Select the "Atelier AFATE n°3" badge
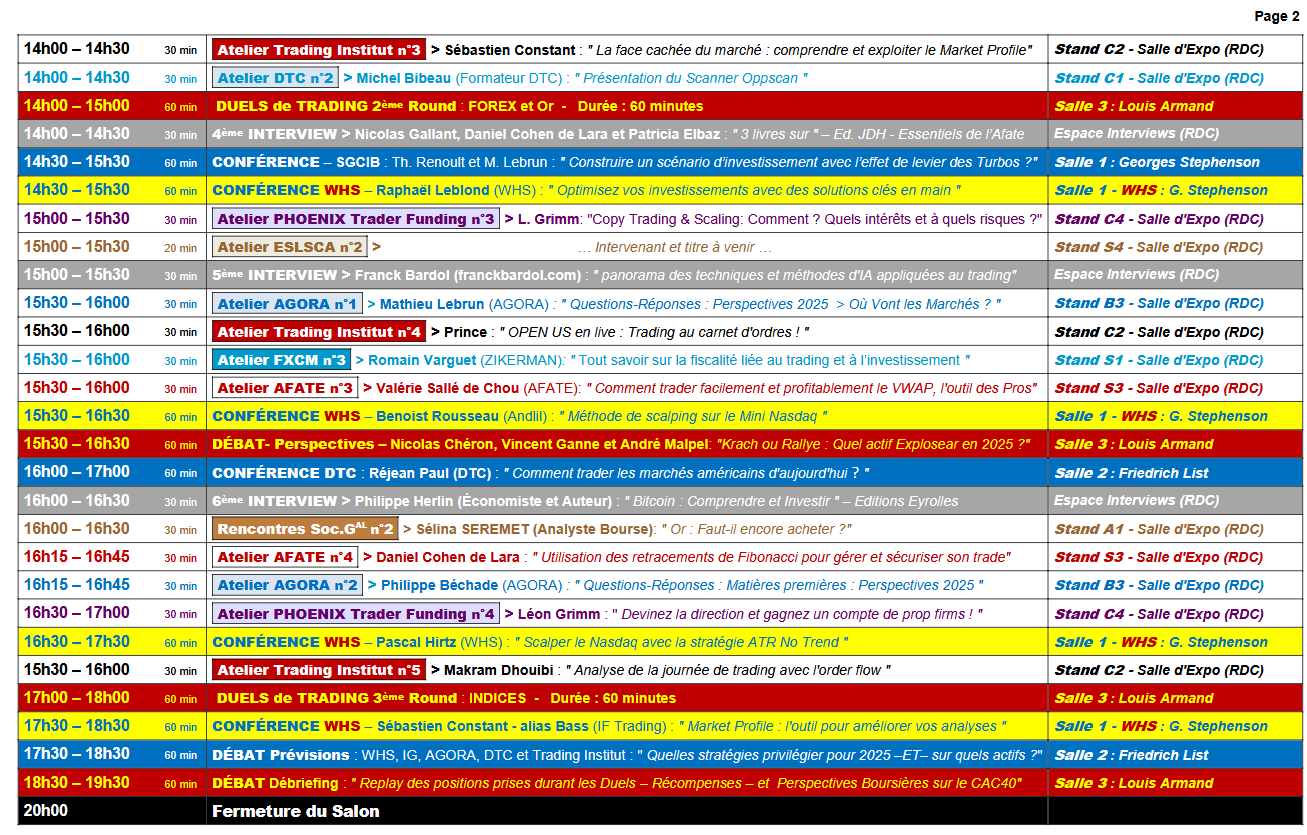The width and height of the screenshot is (1307, 835). pos(285,388)
